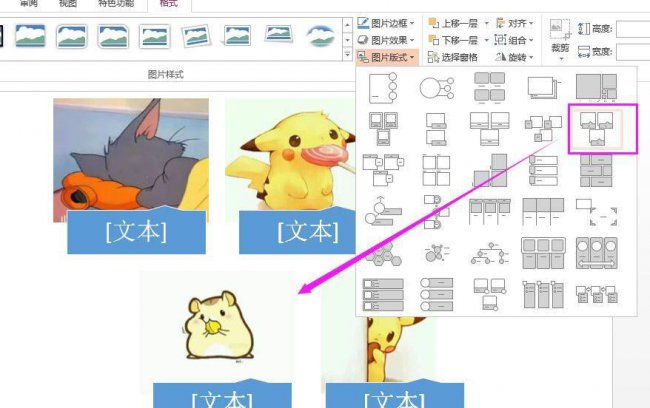Select layout of three stacked rows with small squares
The width and height of the screenshot is (650, 408).
[x=543, y=170]
